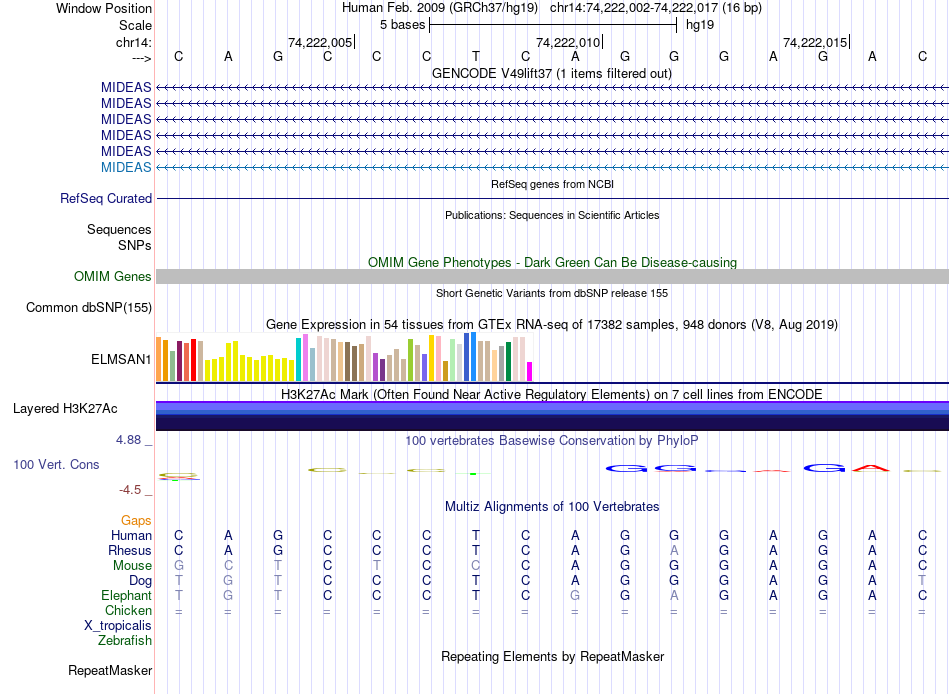This screenshot has height=694, width=950.
Task: Click the 74,222,010 ruler position marker
Action: 568,42
